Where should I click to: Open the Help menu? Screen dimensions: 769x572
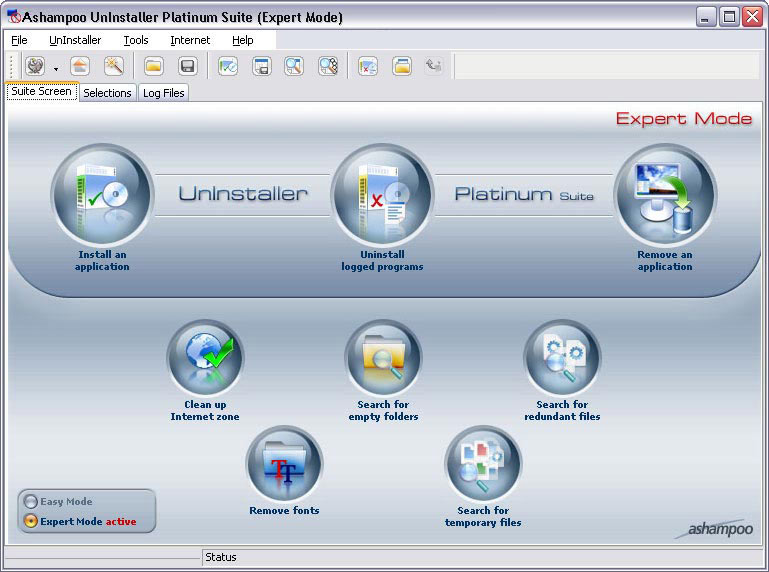243,40
